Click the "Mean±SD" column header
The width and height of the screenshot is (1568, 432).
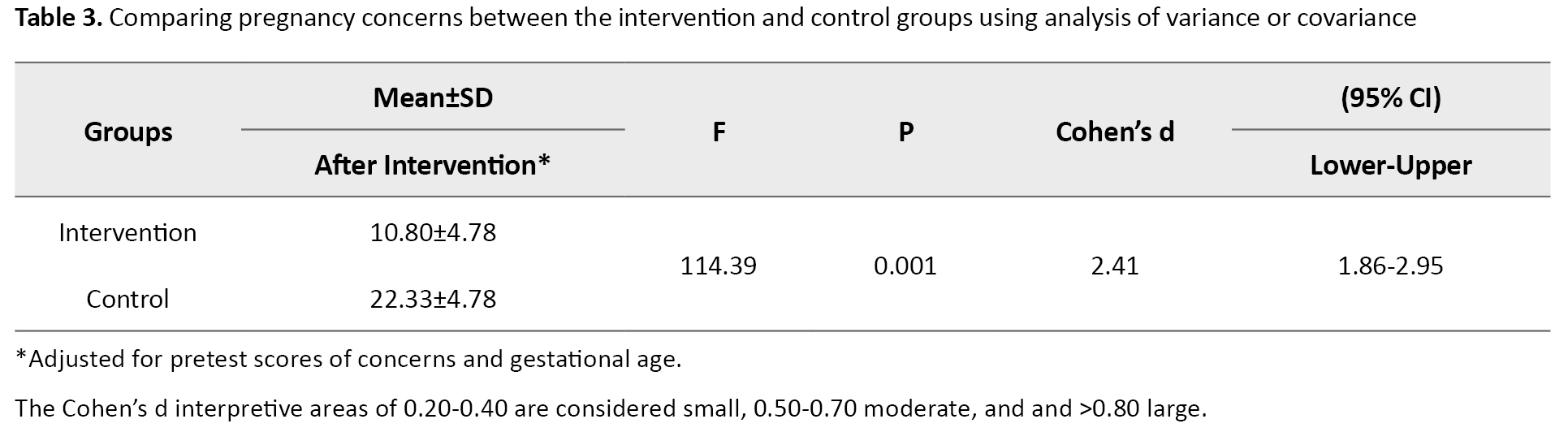(x=433, y=98)
